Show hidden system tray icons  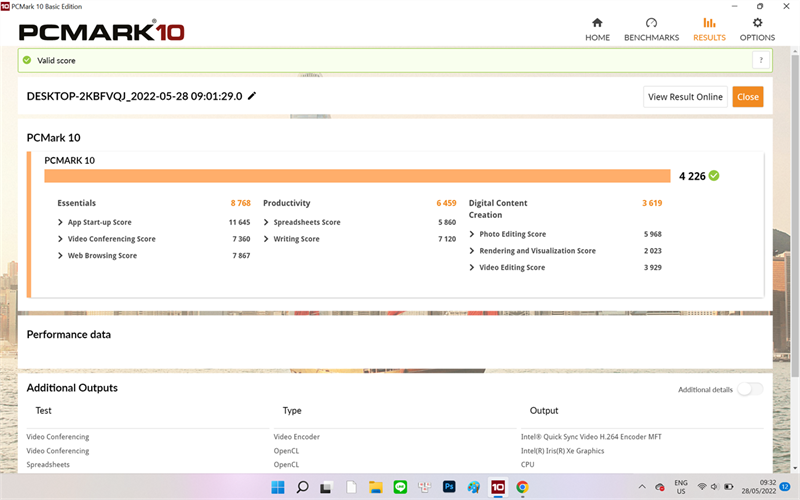[x=642, y=487]
